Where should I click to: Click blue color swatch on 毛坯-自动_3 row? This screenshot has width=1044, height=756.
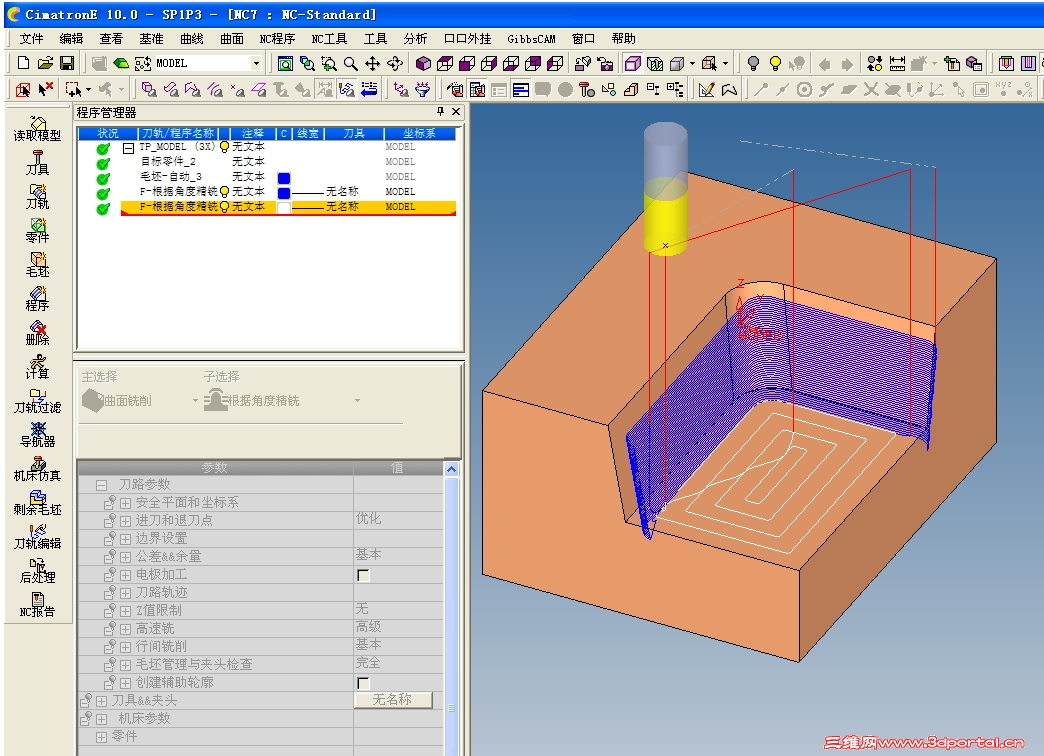point(284,178)
